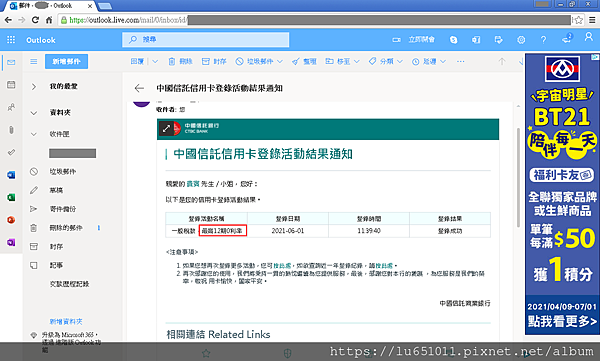
Task: Open Skype from the Outlook header
Action: (x=453, y=39)
